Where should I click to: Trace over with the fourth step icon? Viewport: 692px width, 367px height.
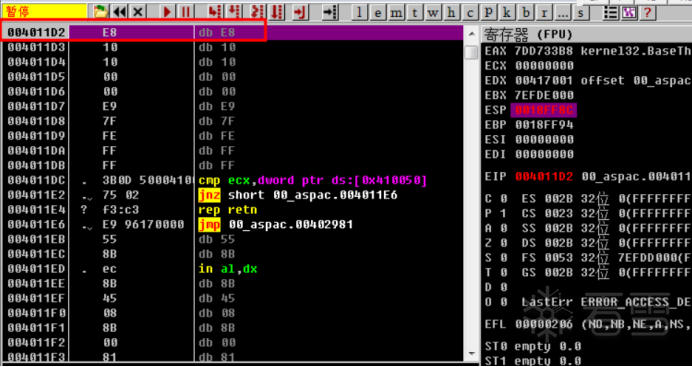click(277, 12)
